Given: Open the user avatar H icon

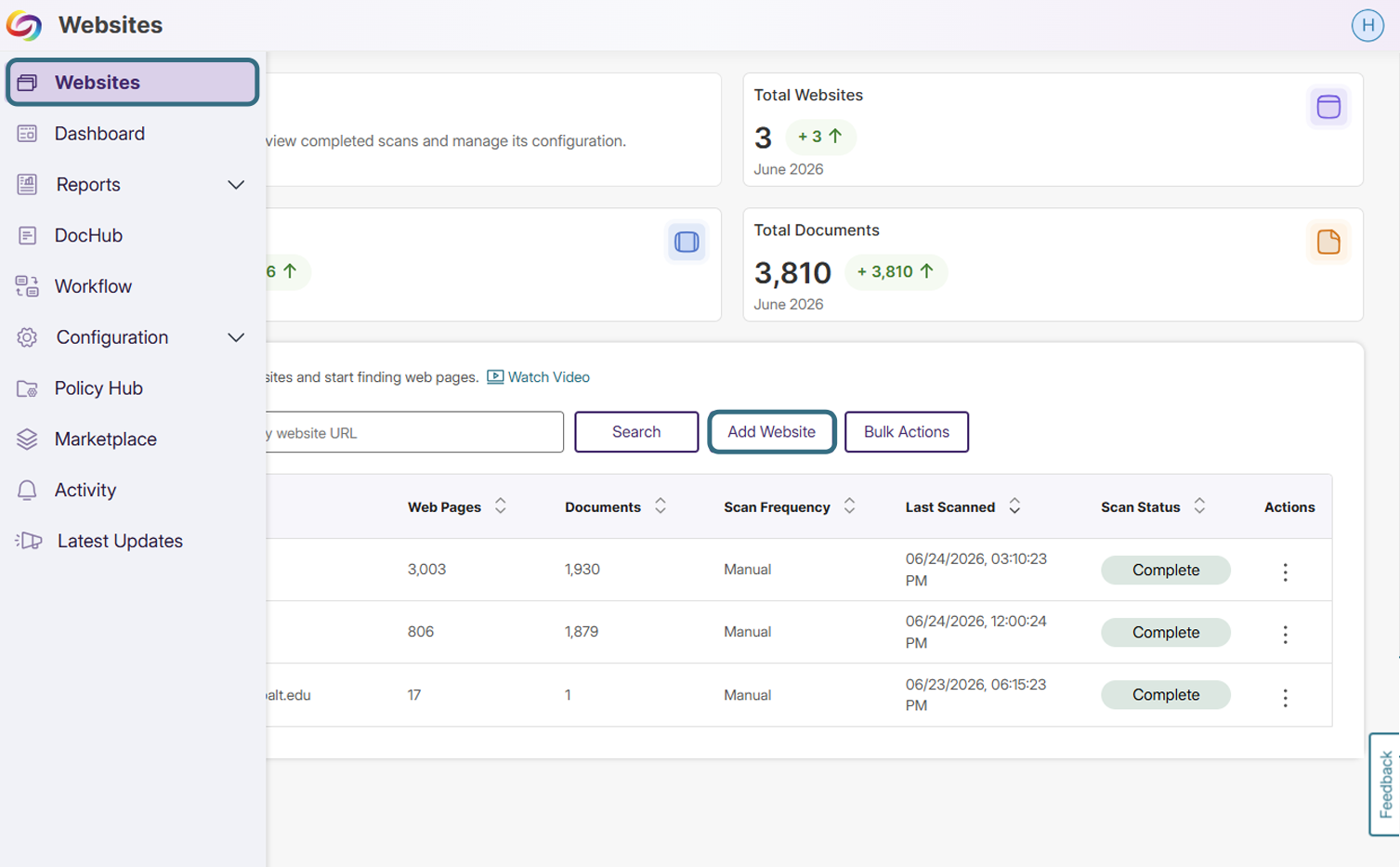Looking at the screenshot, I should tap(1367, 25).
